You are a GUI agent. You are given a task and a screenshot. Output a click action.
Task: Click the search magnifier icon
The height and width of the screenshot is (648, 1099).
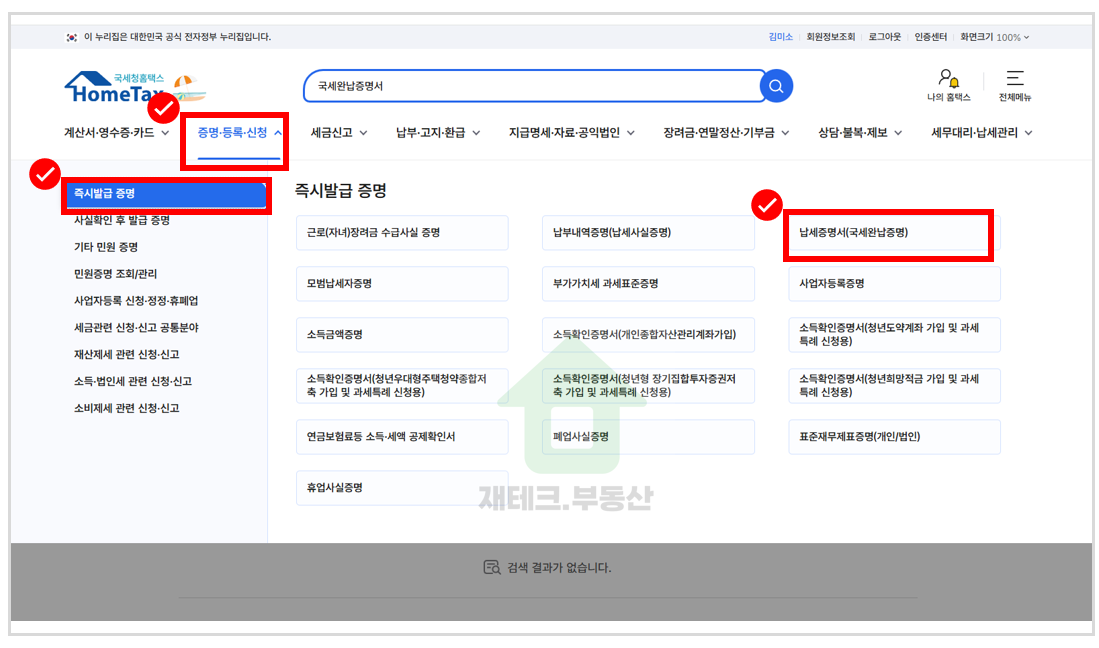(775, 86)
